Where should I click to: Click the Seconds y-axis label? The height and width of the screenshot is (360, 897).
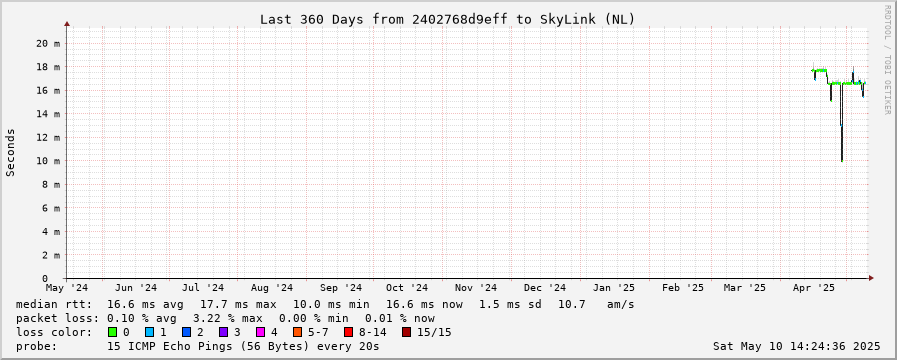(x=11, y=153)
